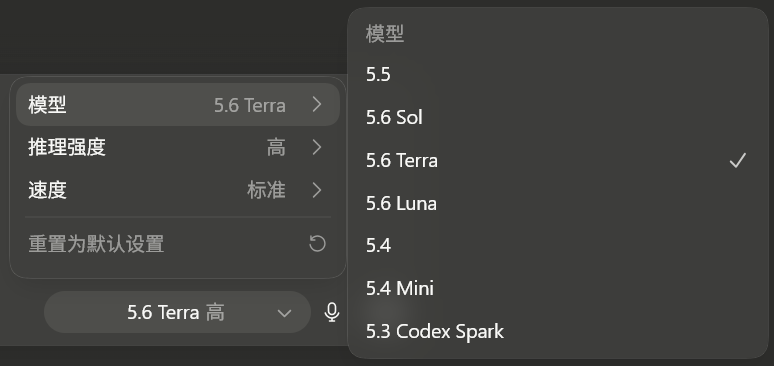The image size is (774, 366).
Task: Open the 速度 speed setting
Action: [178, 190]
